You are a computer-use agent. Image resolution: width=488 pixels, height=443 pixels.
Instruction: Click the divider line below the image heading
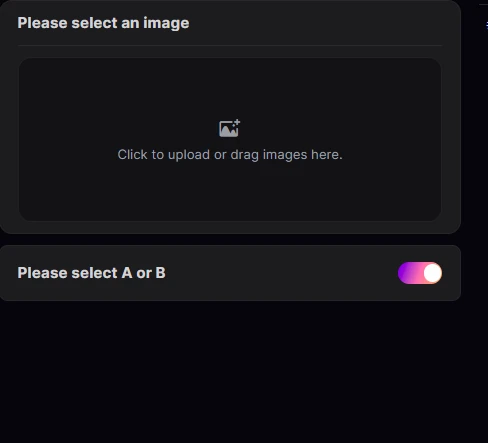(x=230, y=45)
